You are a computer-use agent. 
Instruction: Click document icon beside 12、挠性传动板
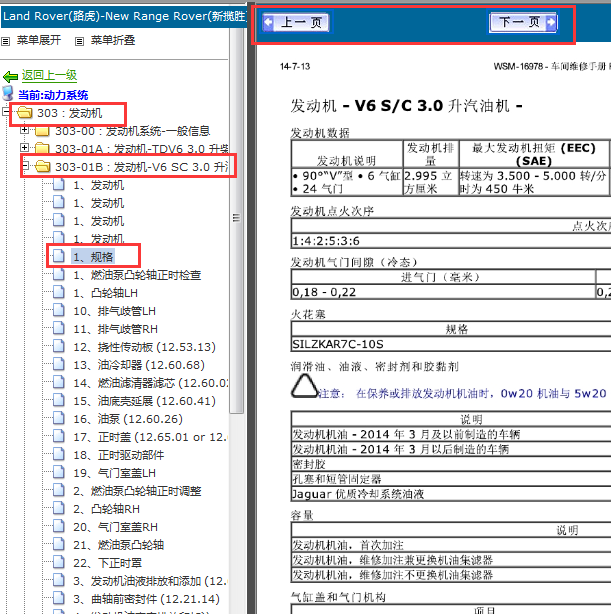(x=59, y=346)
